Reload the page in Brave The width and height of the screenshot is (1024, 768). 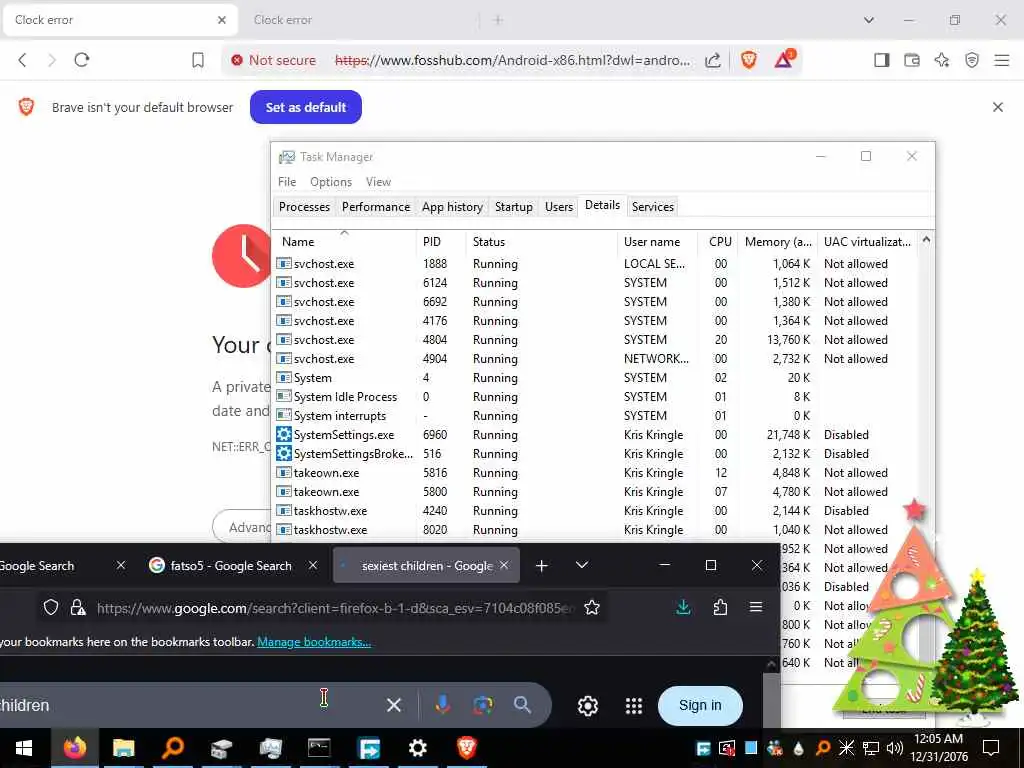82,60
